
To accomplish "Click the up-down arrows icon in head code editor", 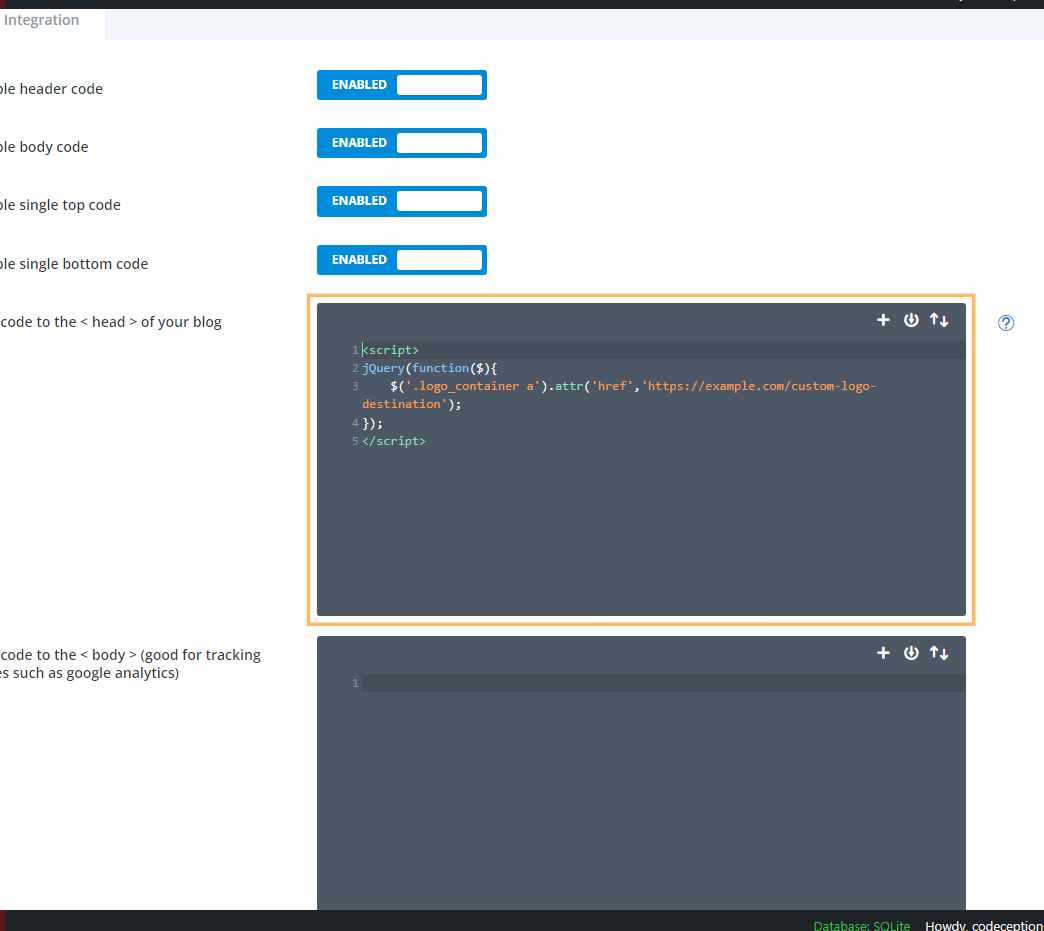I will 939,320.
